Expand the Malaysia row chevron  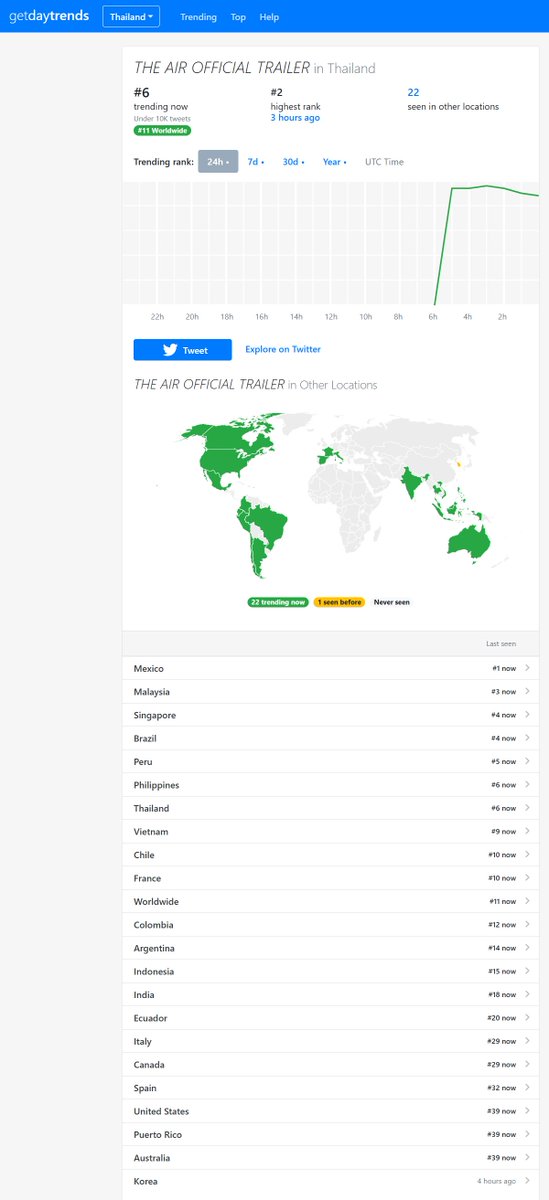click(527, 692)
